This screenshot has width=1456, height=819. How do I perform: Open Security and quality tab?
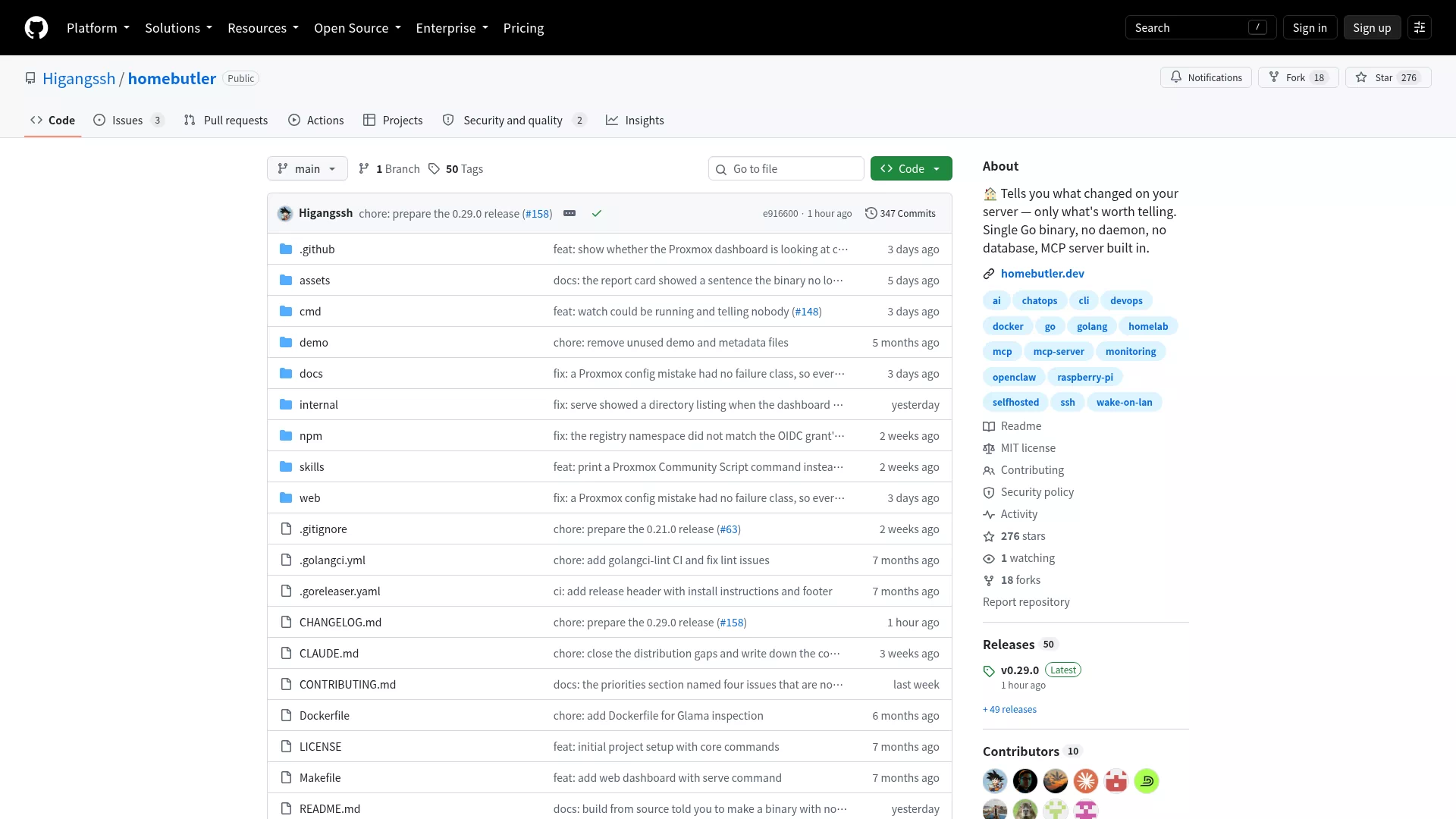click(514, 121)
